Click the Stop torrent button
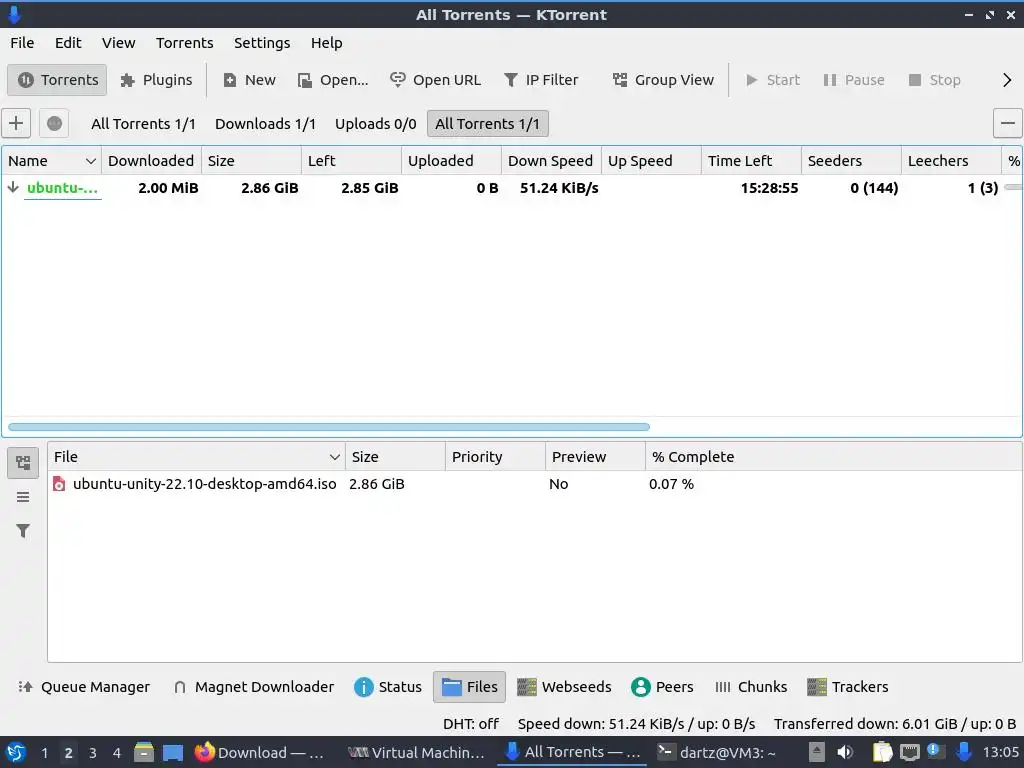Image resolution: width=1024 pixels, height=768 pixels. [935, 80]
